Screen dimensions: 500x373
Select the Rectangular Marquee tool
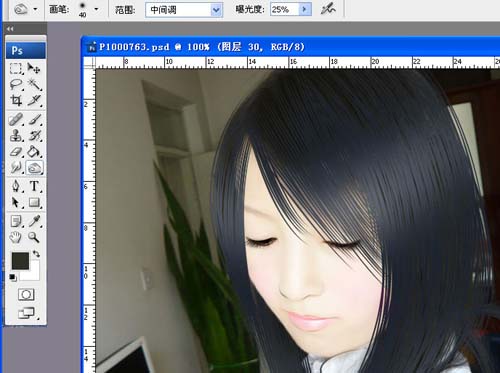(16, 68)
